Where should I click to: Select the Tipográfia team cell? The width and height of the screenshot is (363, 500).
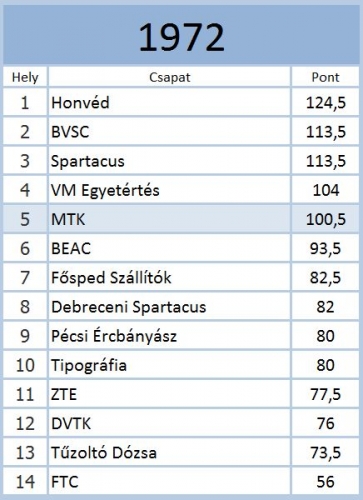169,365
